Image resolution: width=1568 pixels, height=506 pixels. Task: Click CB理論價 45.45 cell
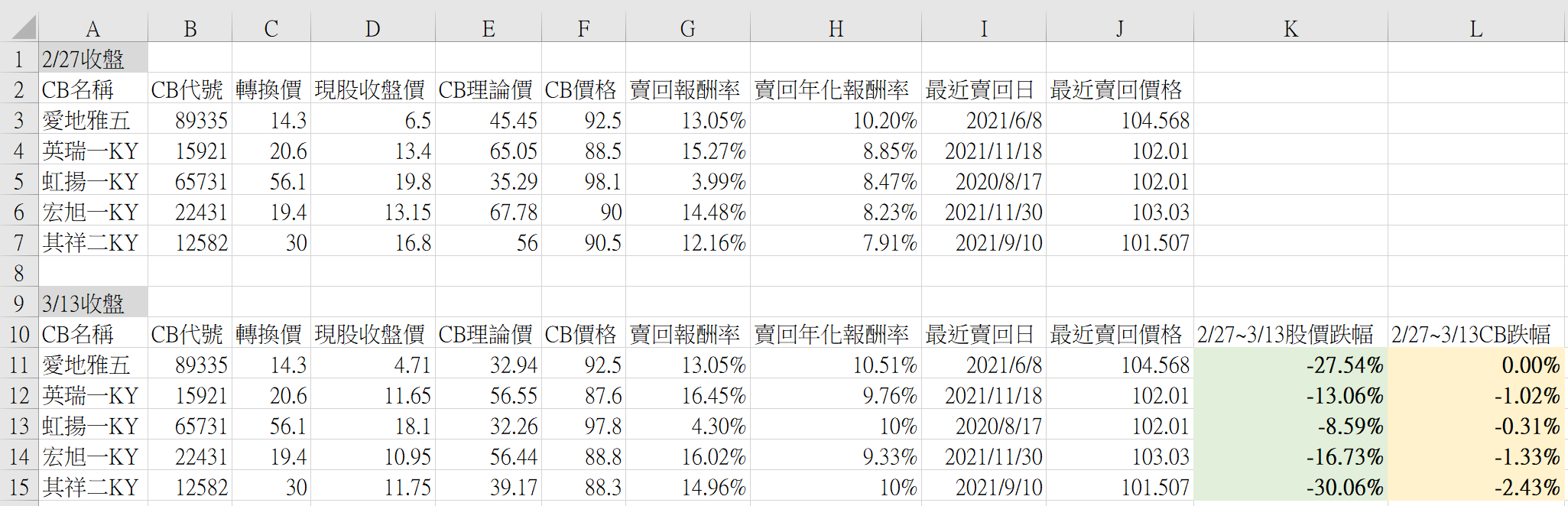(x=489, y=120)
